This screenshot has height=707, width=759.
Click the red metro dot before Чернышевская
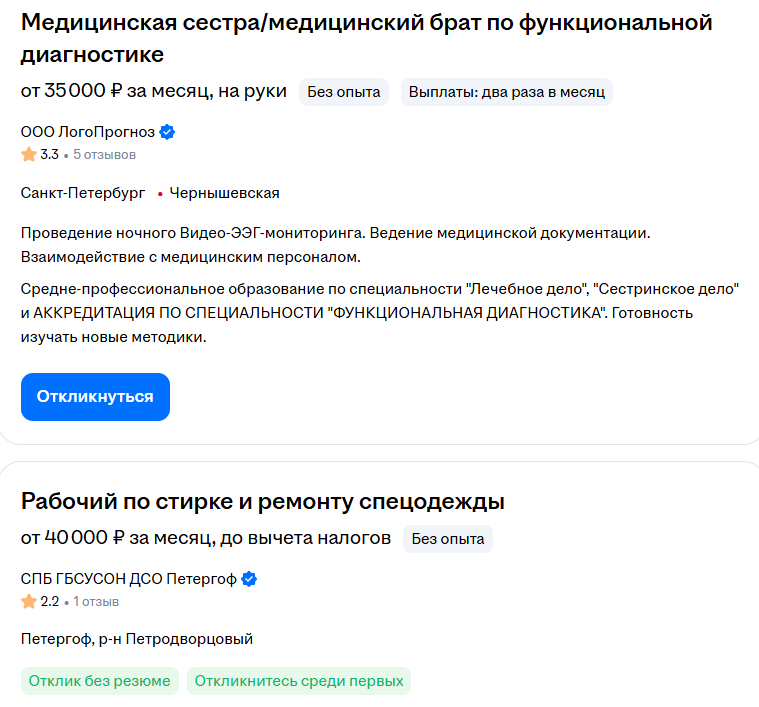tap(160, 194)
